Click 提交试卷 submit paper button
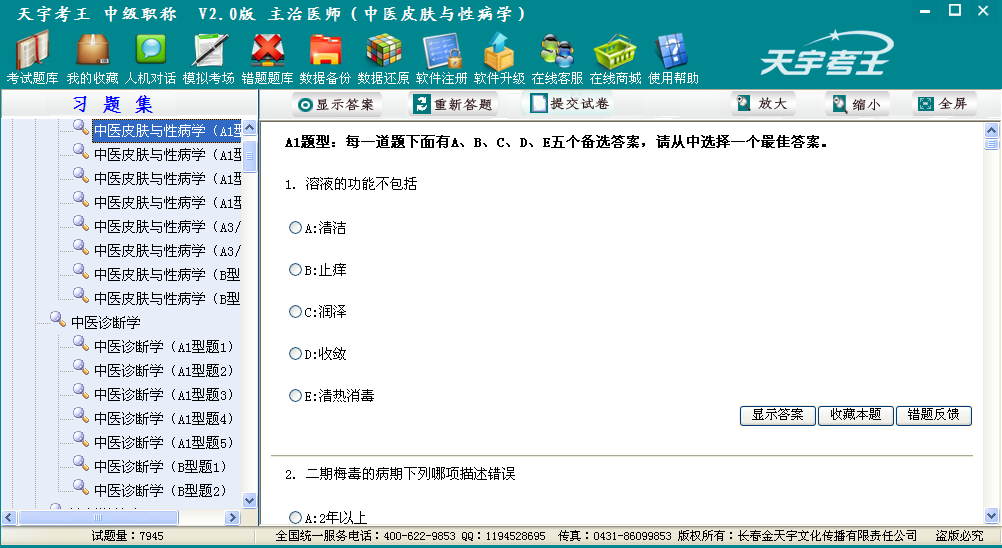This screenshot has height=548, width=1002. (x=568, y=103)
